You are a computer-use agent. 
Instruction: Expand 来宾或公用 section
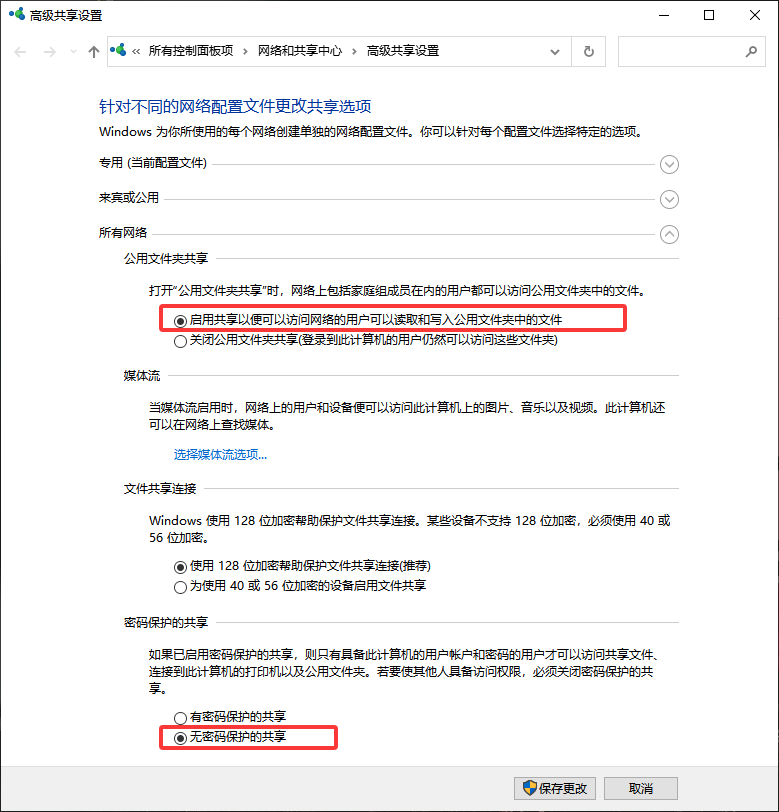pos(669,199)
